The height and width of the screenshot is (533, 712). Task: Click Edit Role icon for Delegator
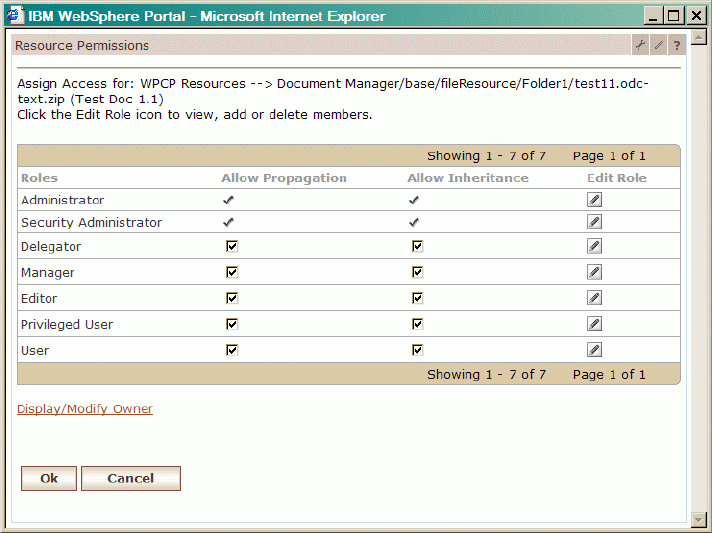pos(594,246)
